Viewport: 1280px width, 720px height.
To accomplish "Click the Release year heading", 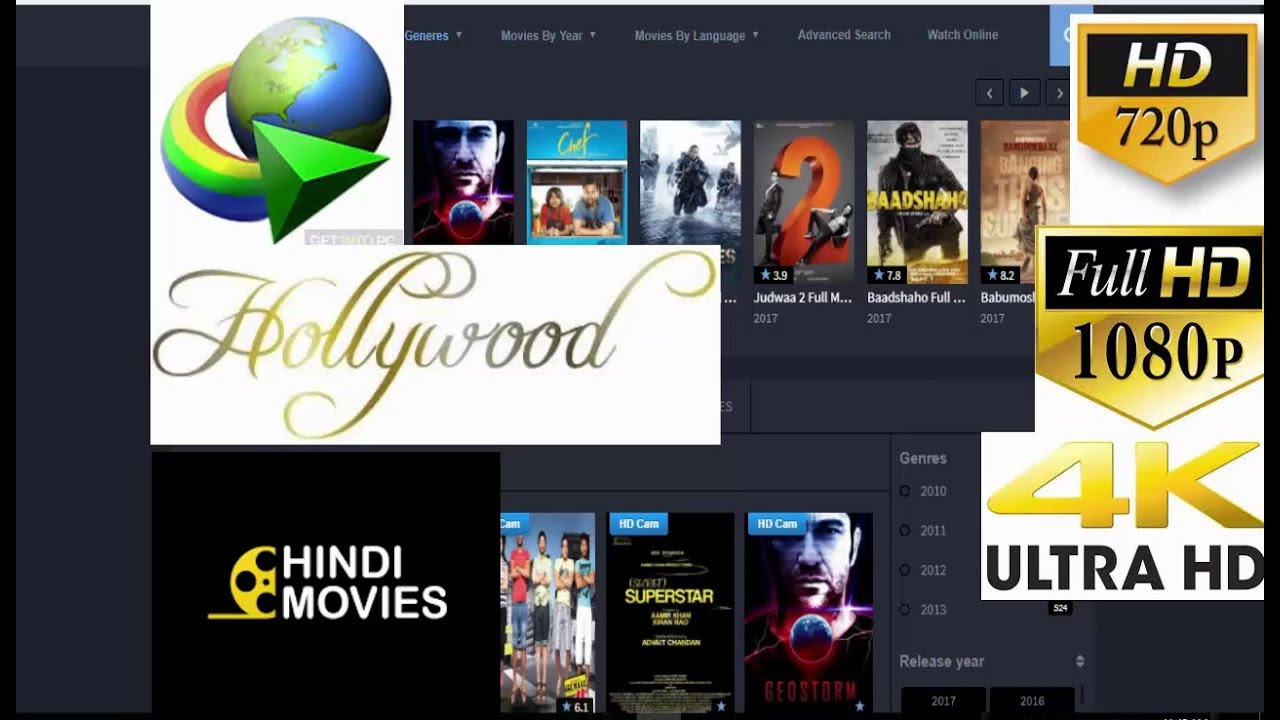I will click(x=941, y=661).
